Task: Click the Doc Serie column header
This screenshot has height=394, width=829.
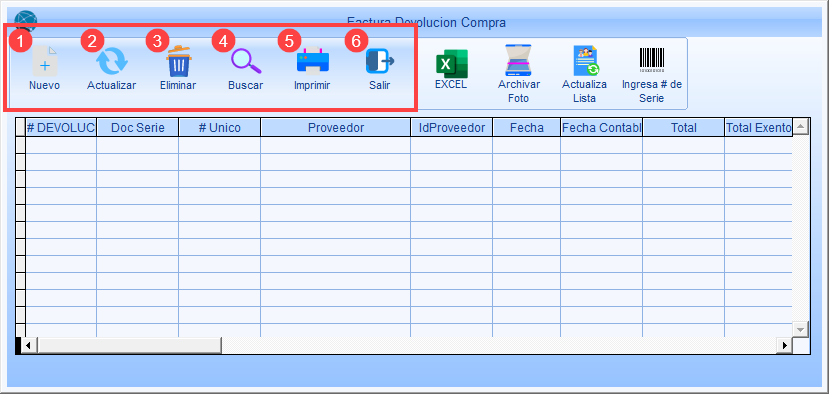Action: coord(137,127)
